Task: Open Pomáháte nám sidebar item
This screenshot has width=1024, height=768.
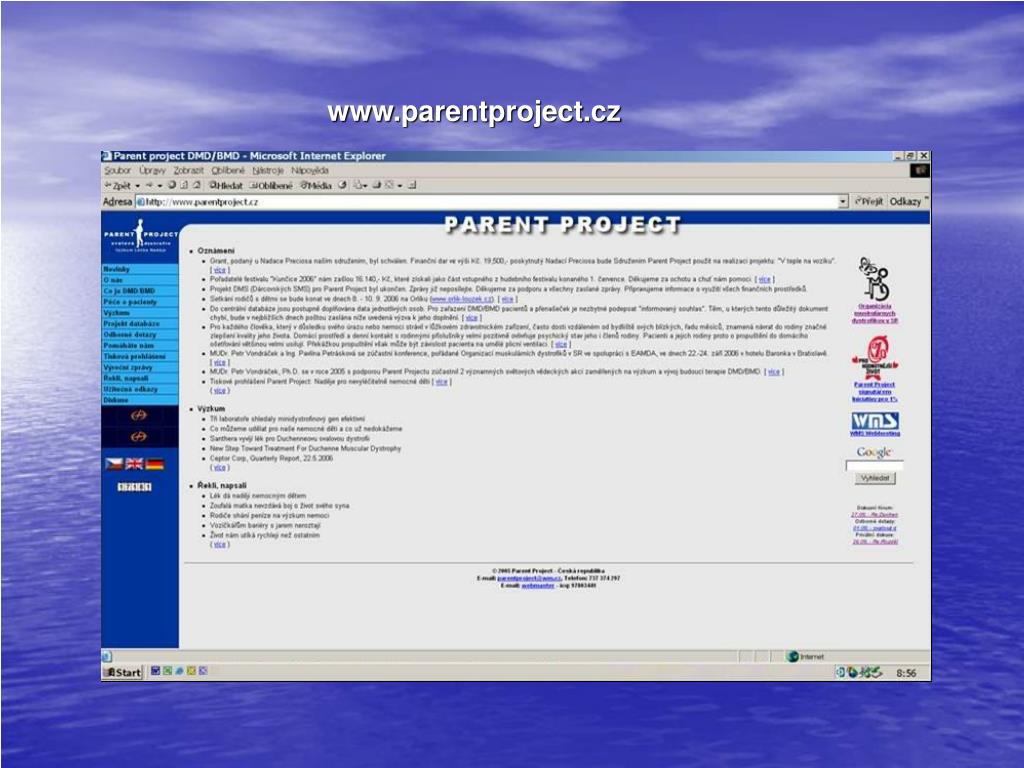Action: [x=140, y=345]
